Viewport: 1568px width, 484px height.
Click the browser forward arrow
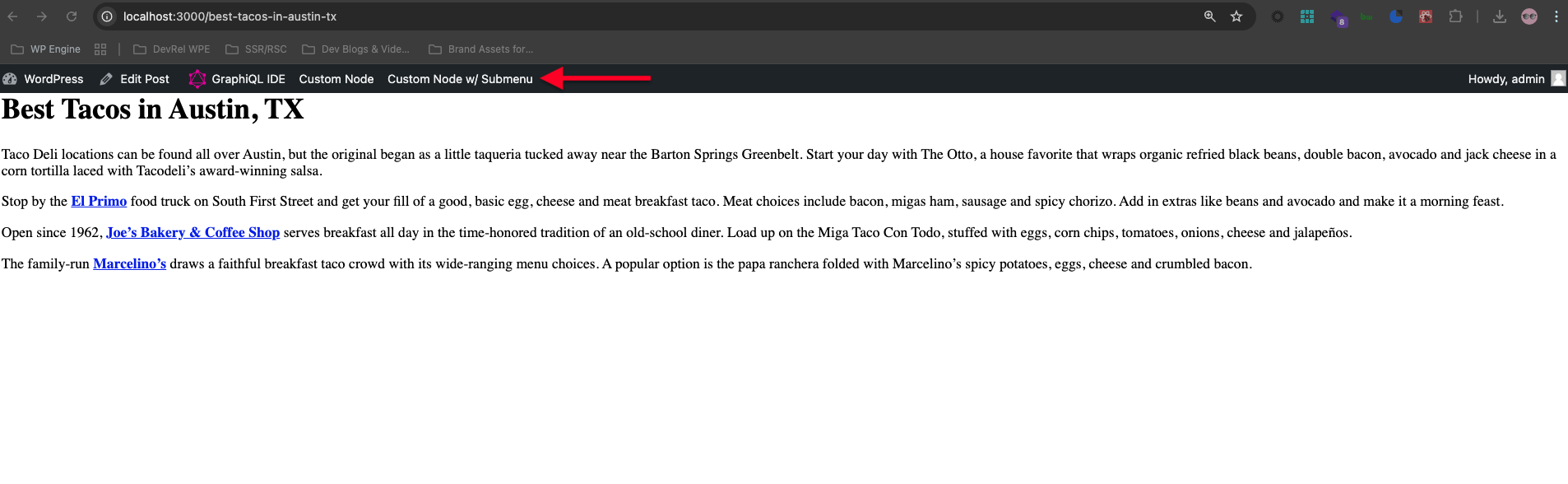coord(42,16)
